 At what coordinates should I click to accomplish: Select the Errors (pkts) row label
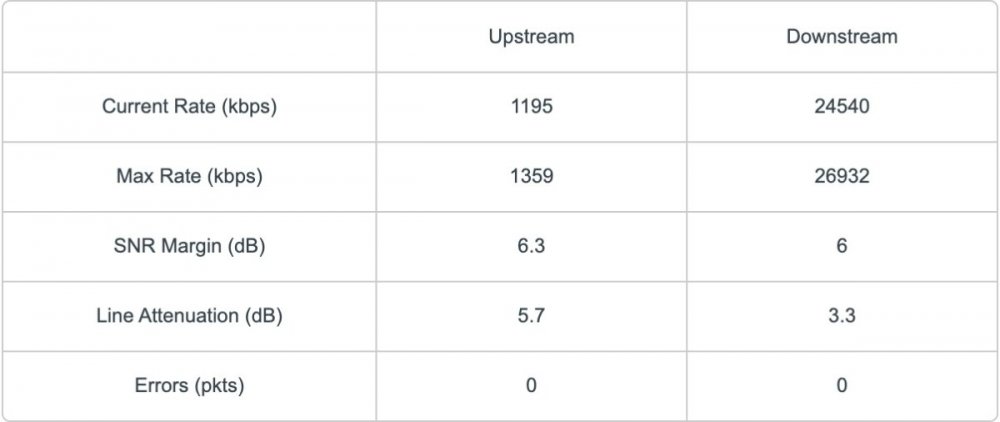click(x=189, y=386)
